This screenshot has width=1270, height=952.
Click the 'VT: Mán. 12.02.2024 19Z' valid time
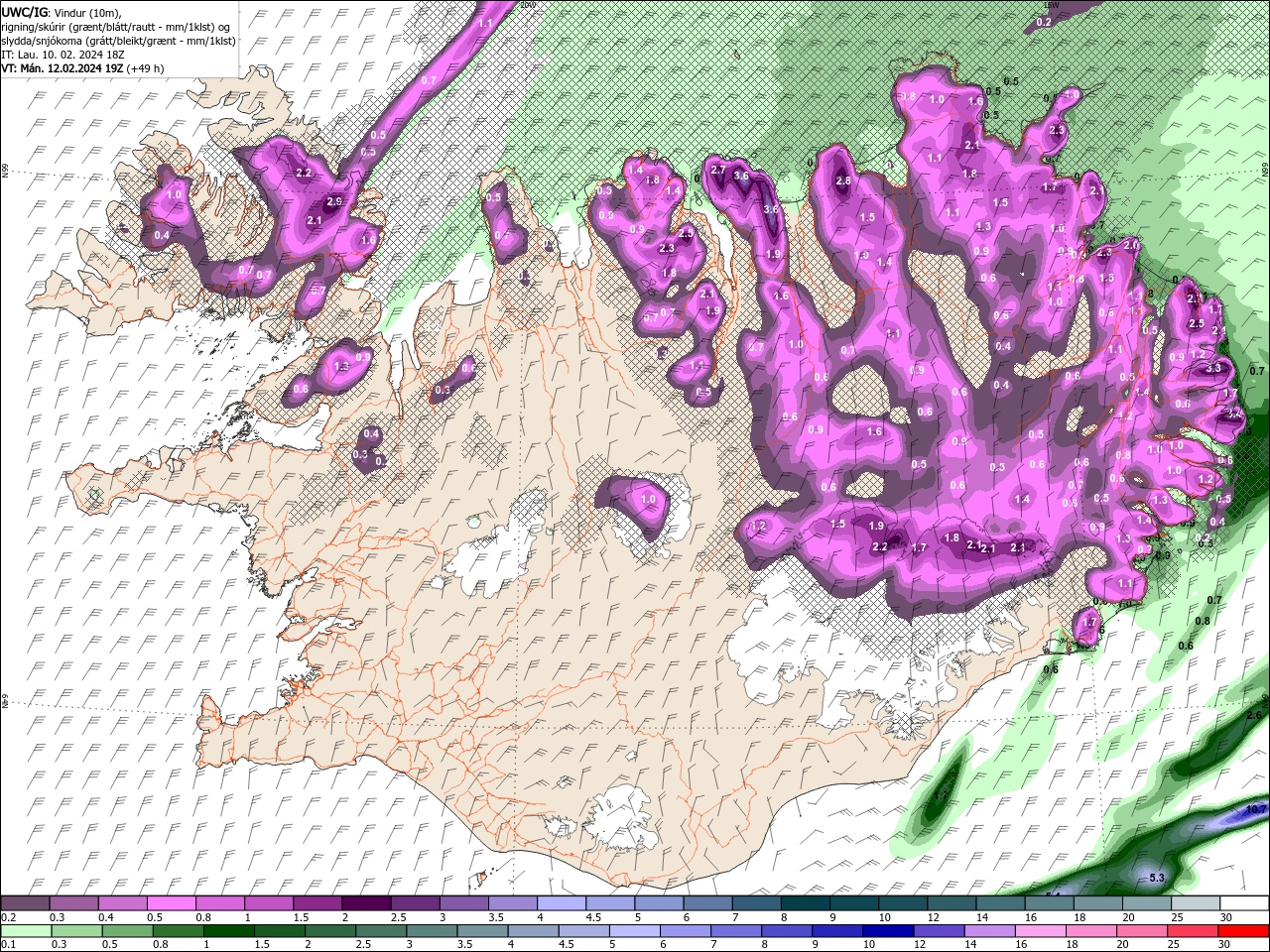(62, 68)
